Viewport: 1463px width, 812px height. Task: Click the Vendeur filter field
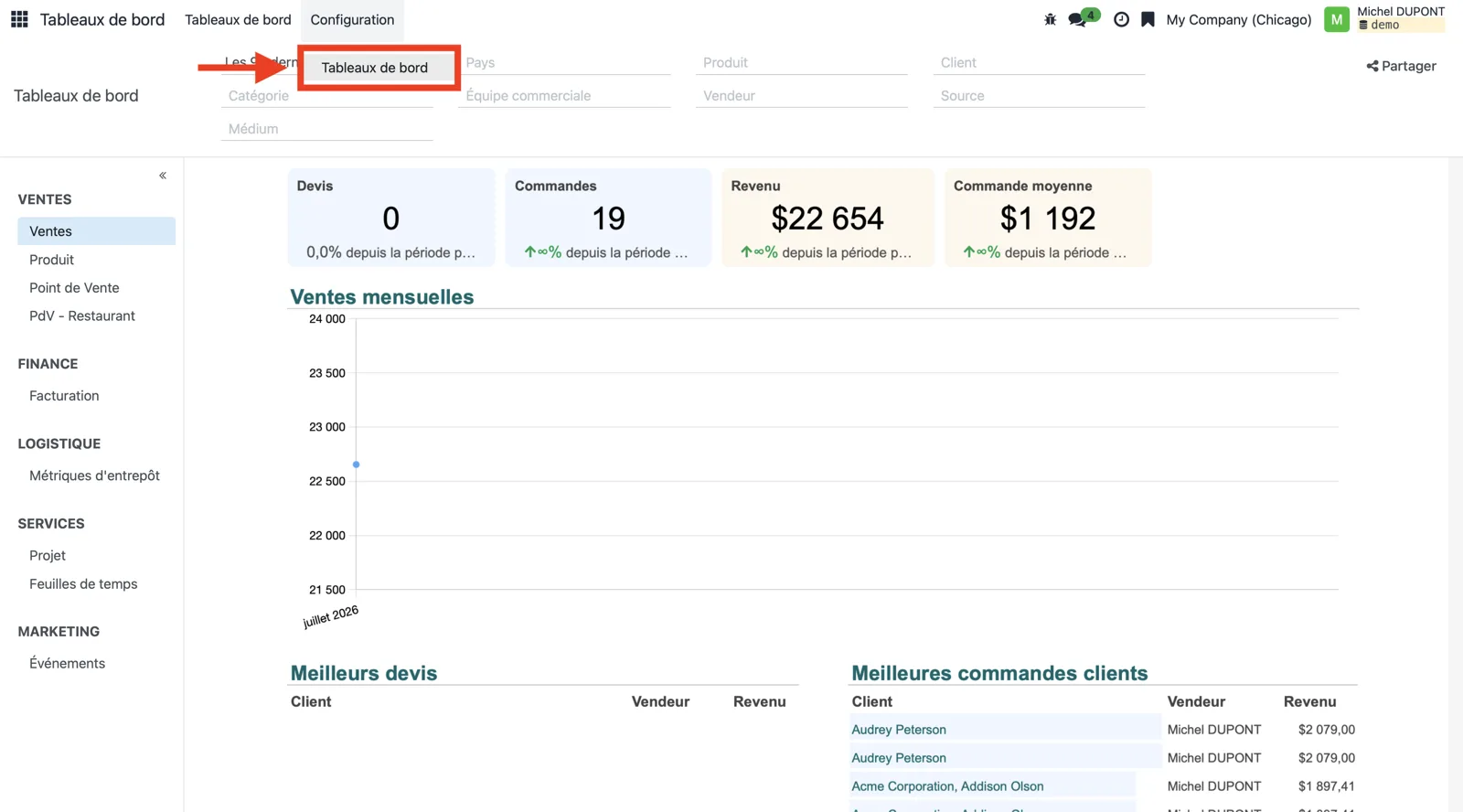pos(802,96)
